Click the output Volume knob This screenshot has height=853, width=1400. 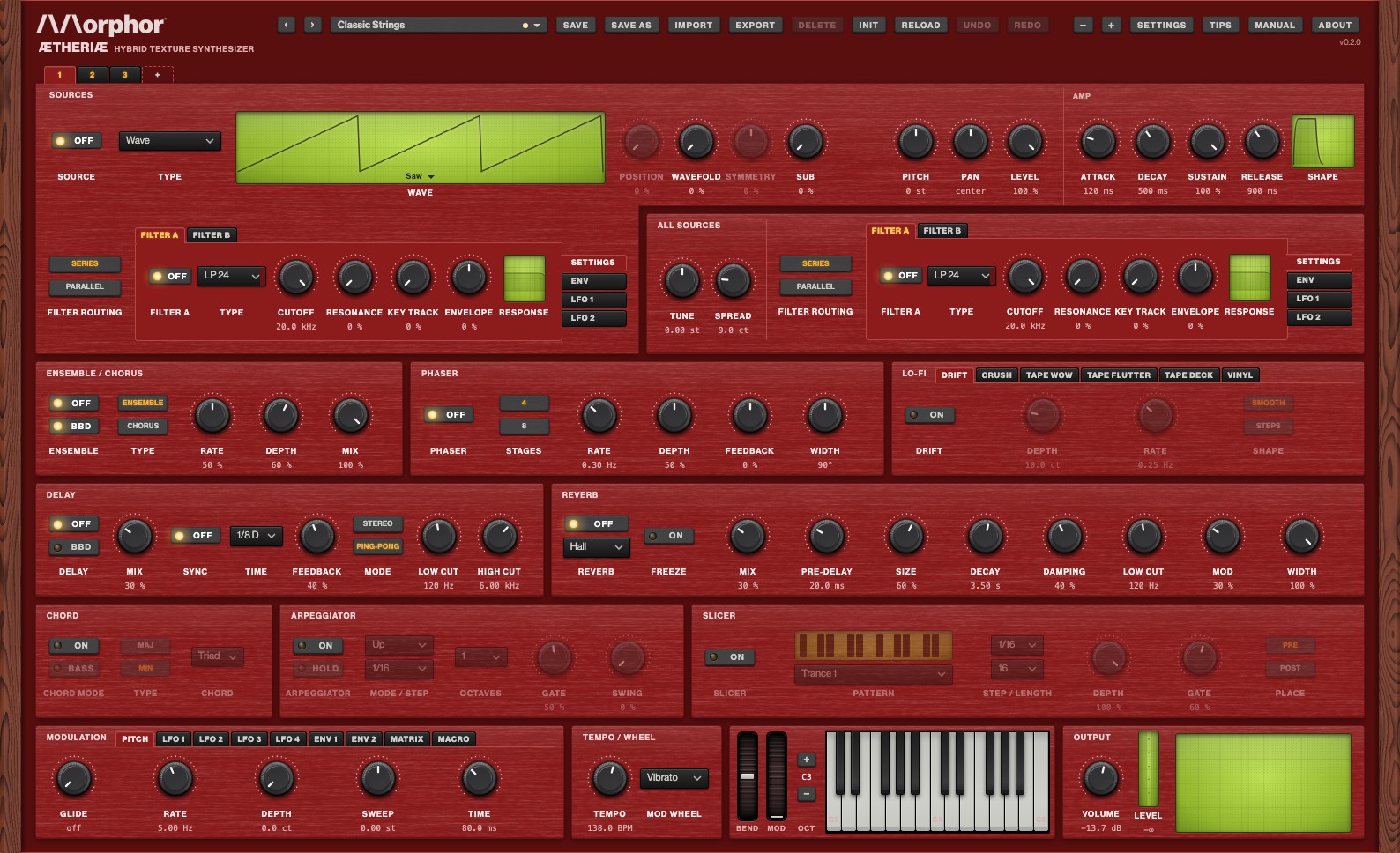(x=1100, y=778)
